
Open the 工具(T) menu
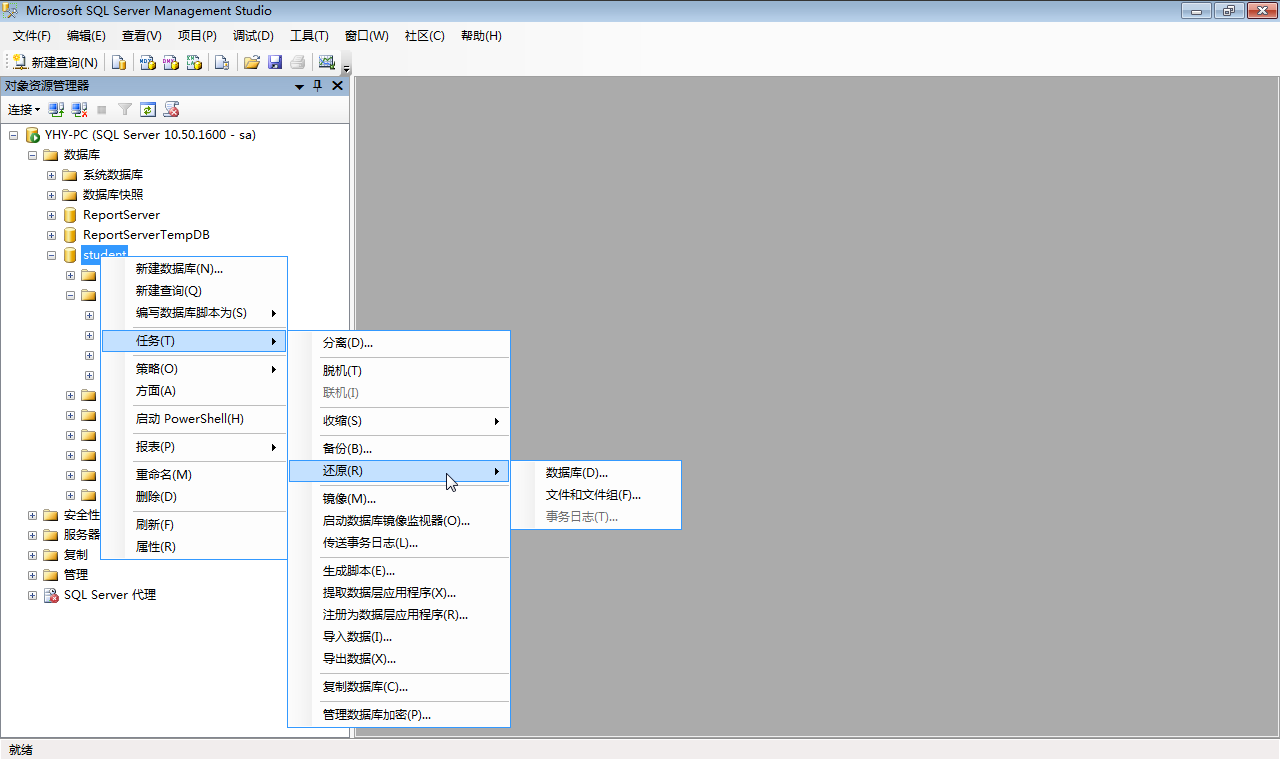point(309,35)
